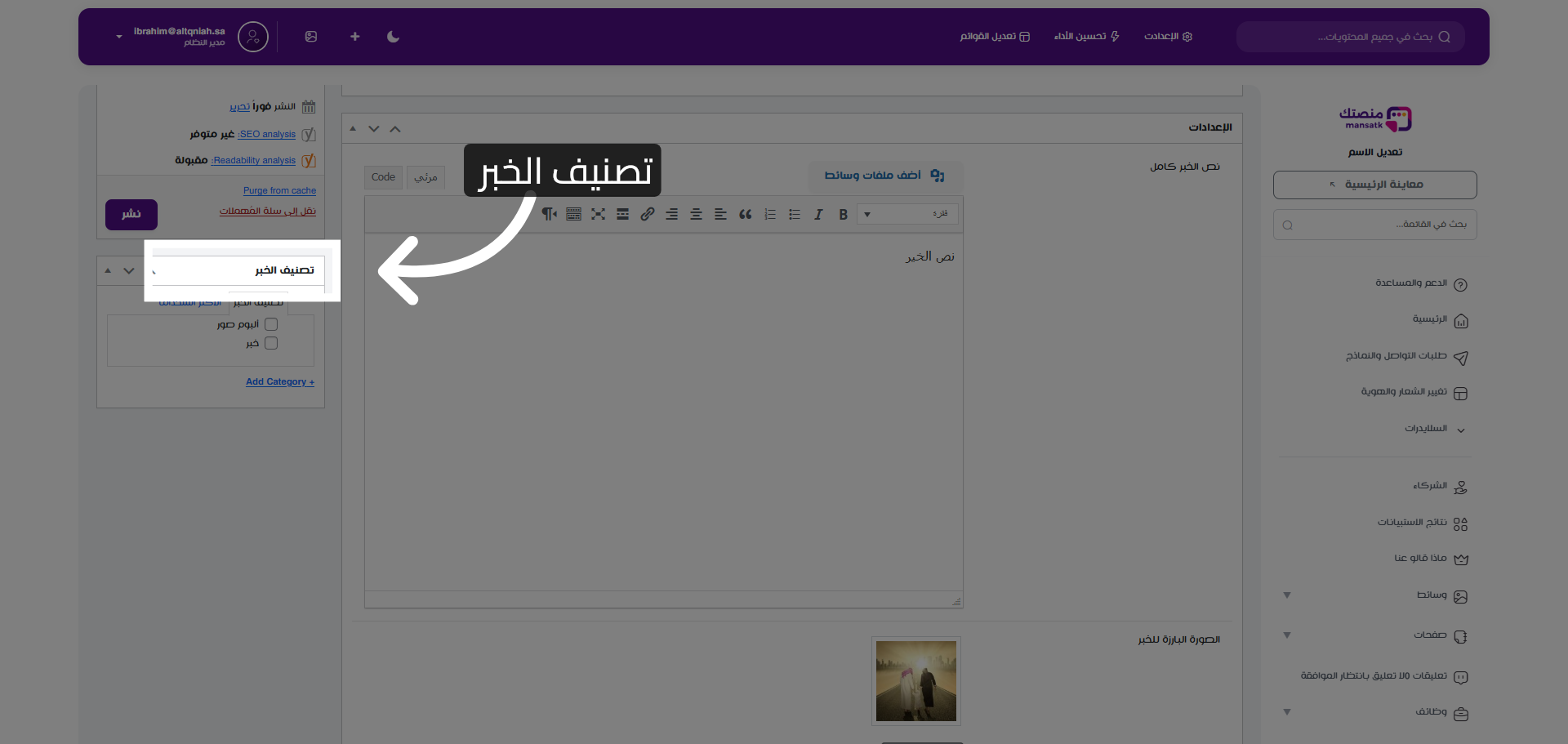
Task: Switch to the Code editing tab
Action: pyautogui.click(x=382, y=177)
